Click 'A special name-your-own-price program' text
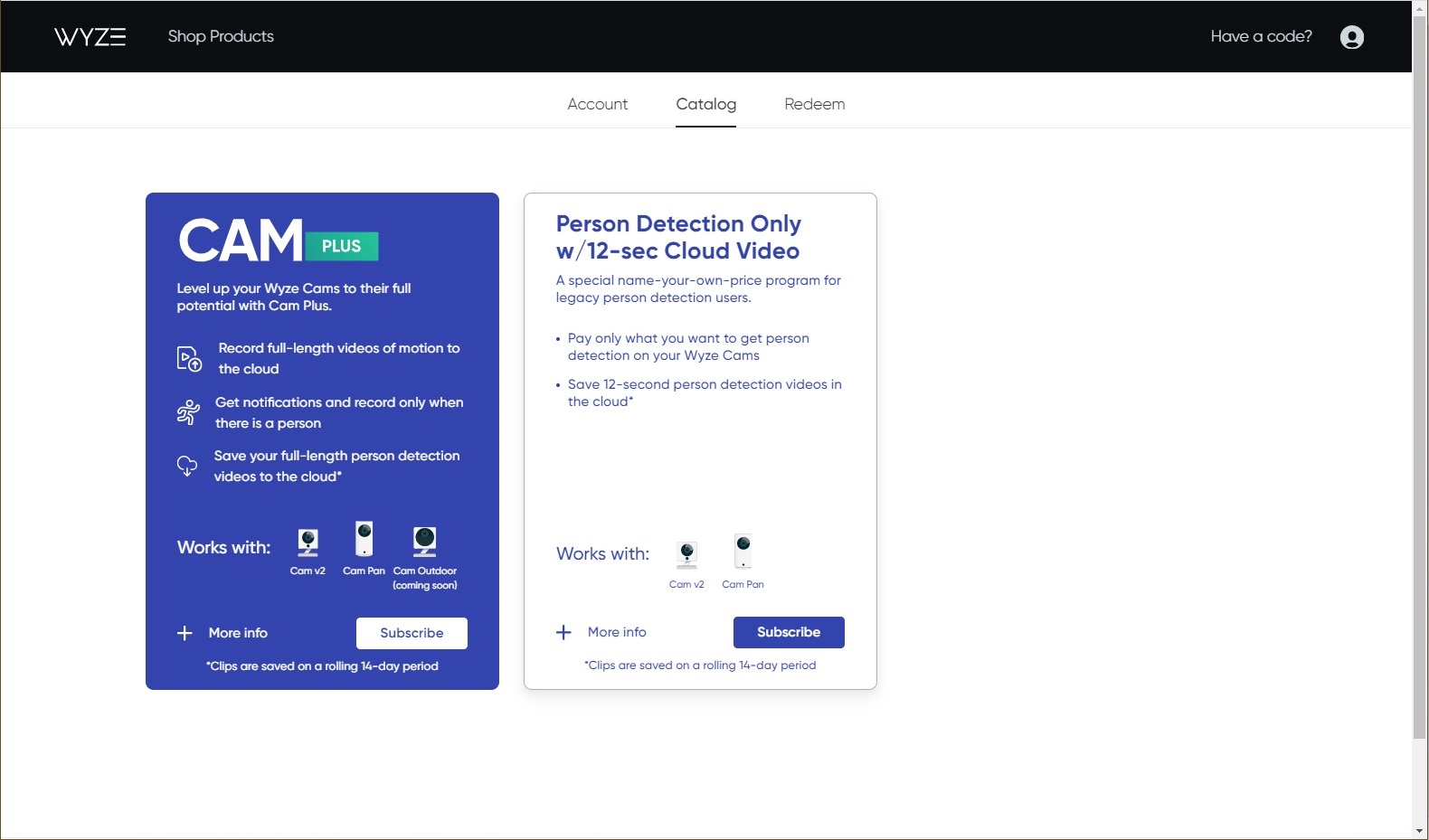 (x=698, y=288)
